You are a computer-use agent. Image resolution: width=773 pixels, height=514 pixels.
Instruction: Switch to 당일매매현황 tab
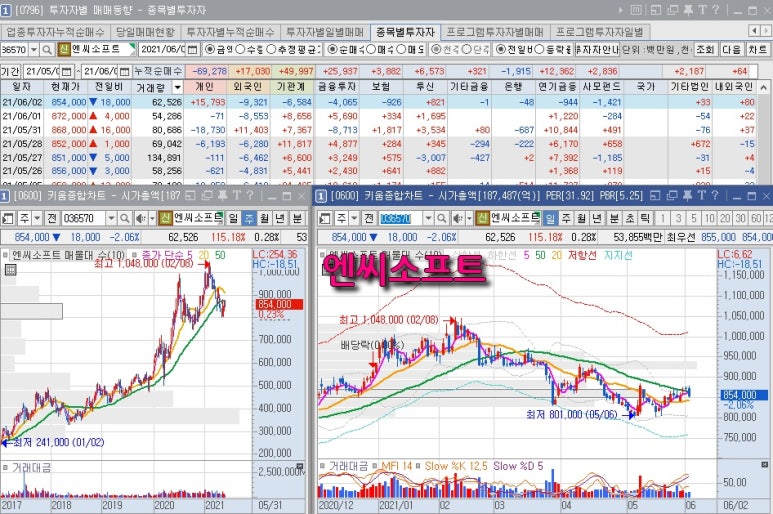[x=145, y=32]
